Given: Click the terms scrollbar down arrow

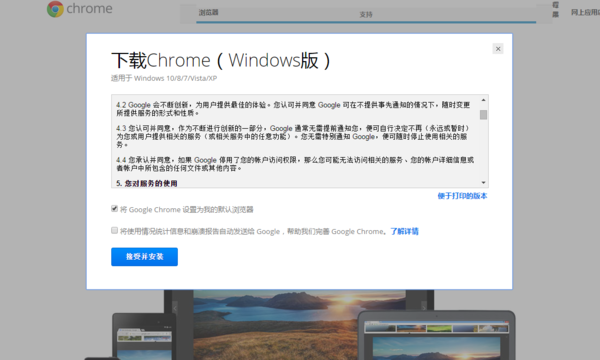Looking at the screenshot, I should tap(484, 182).
